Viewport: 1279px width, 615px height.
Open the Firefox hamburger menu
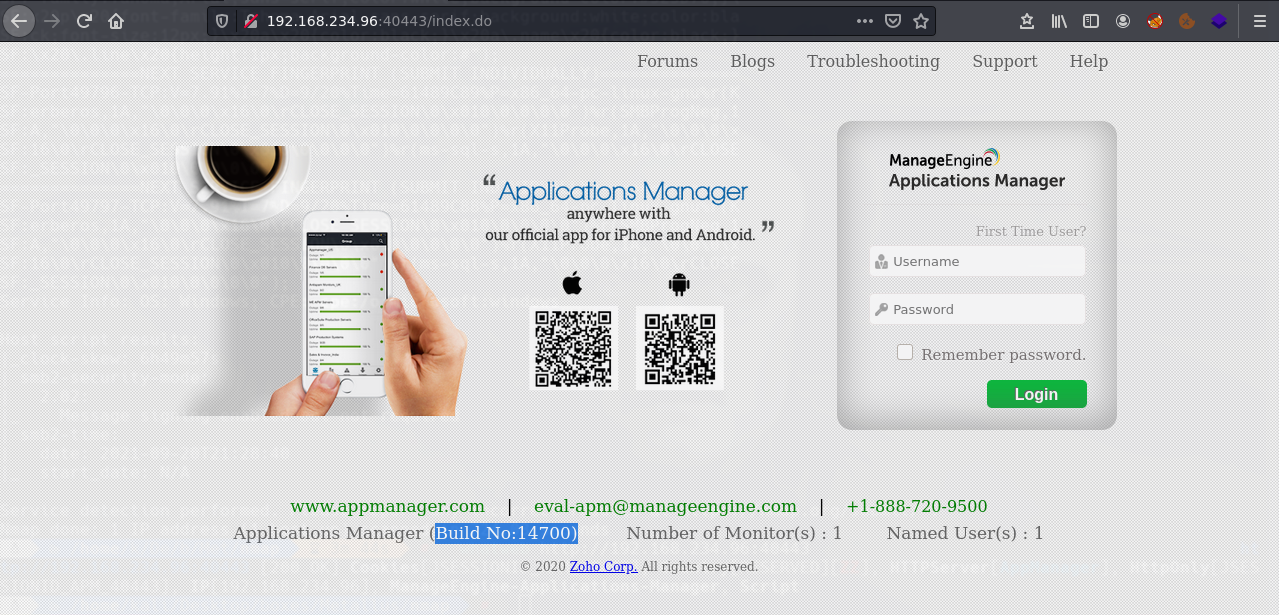pos(1259,21)
